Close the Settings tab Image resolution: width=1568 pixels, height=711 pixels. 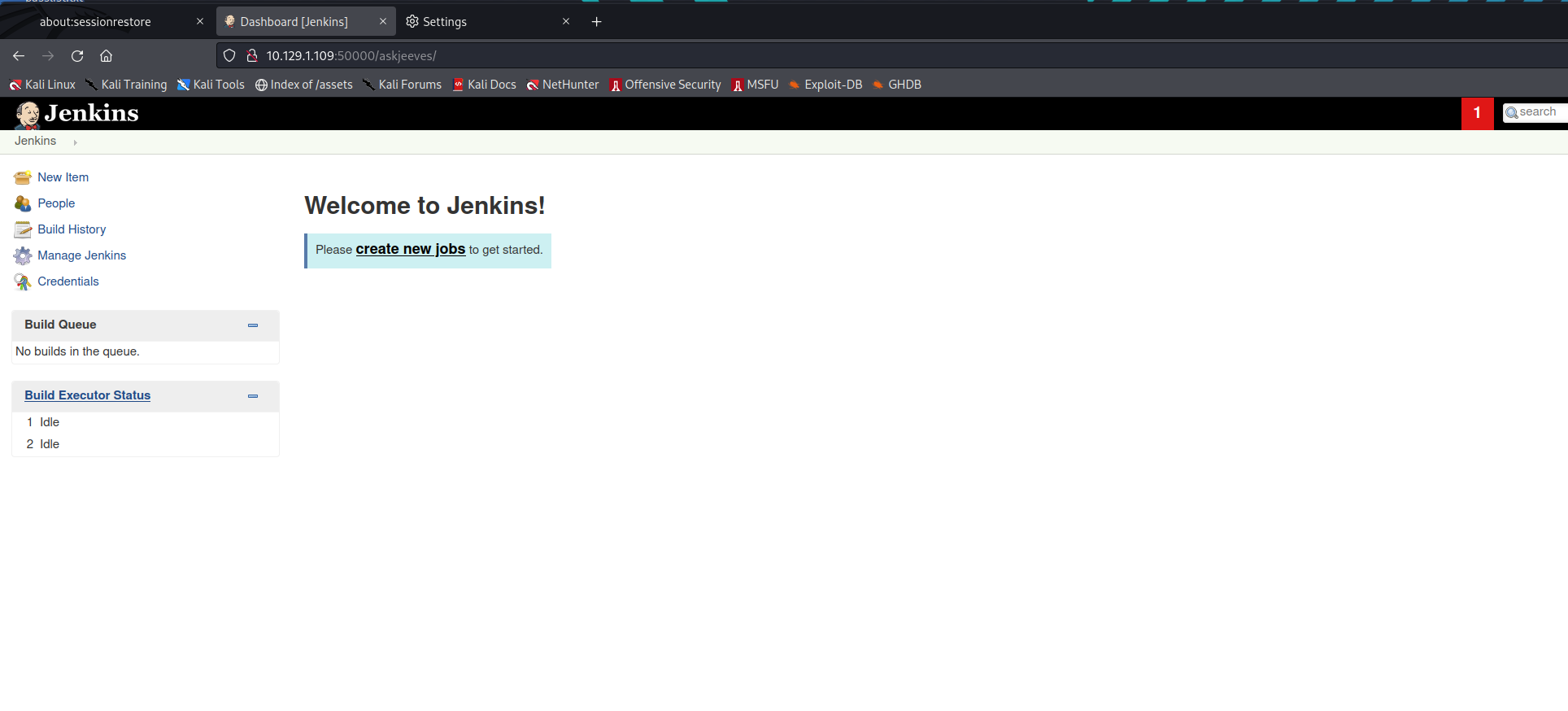[566, 22]
